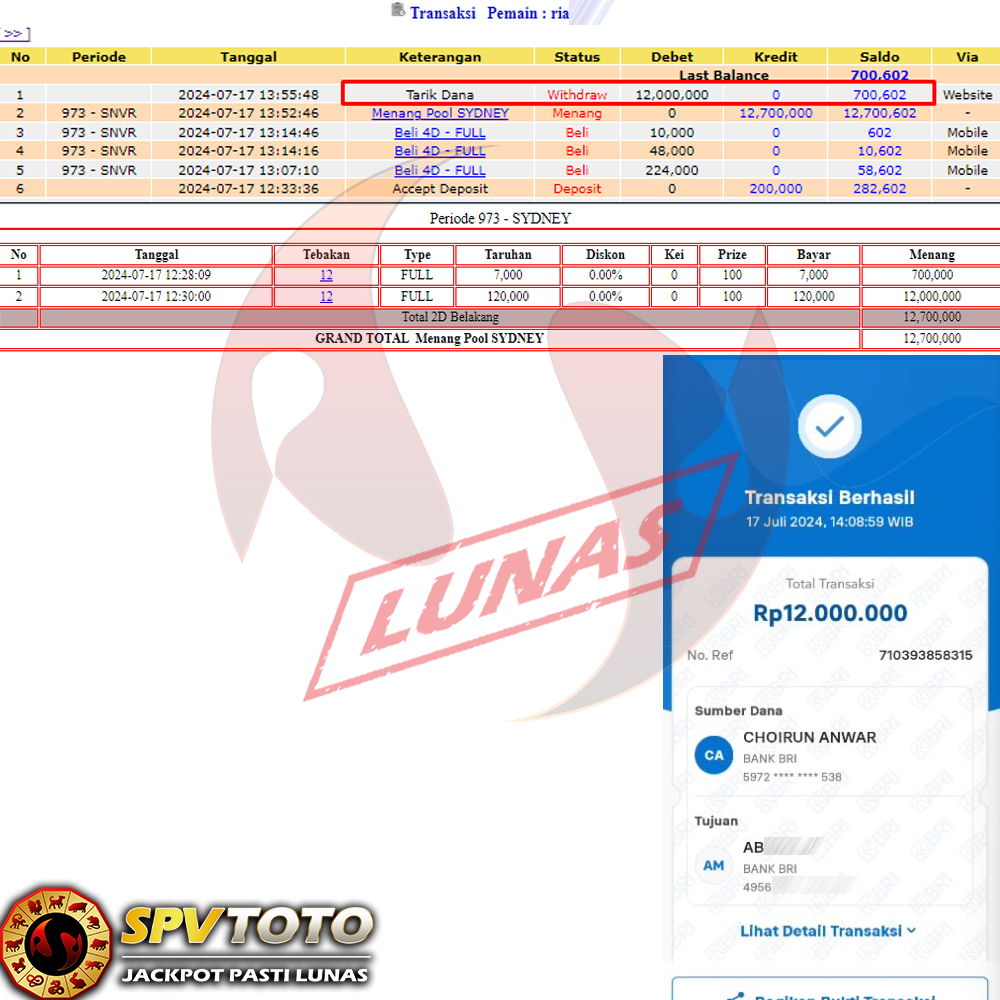Screen dimensions: 1000x1000
Task: Click the AM avatar under Tujuan
Action: pyautogui.click(x=714, y=865)
